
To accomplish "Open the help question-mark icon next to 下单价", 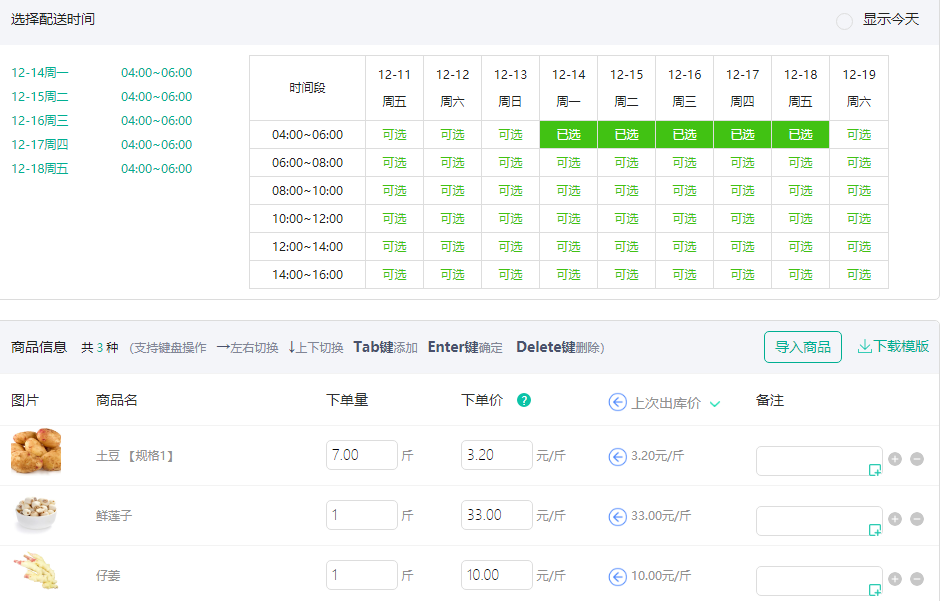I will point(523,400).
